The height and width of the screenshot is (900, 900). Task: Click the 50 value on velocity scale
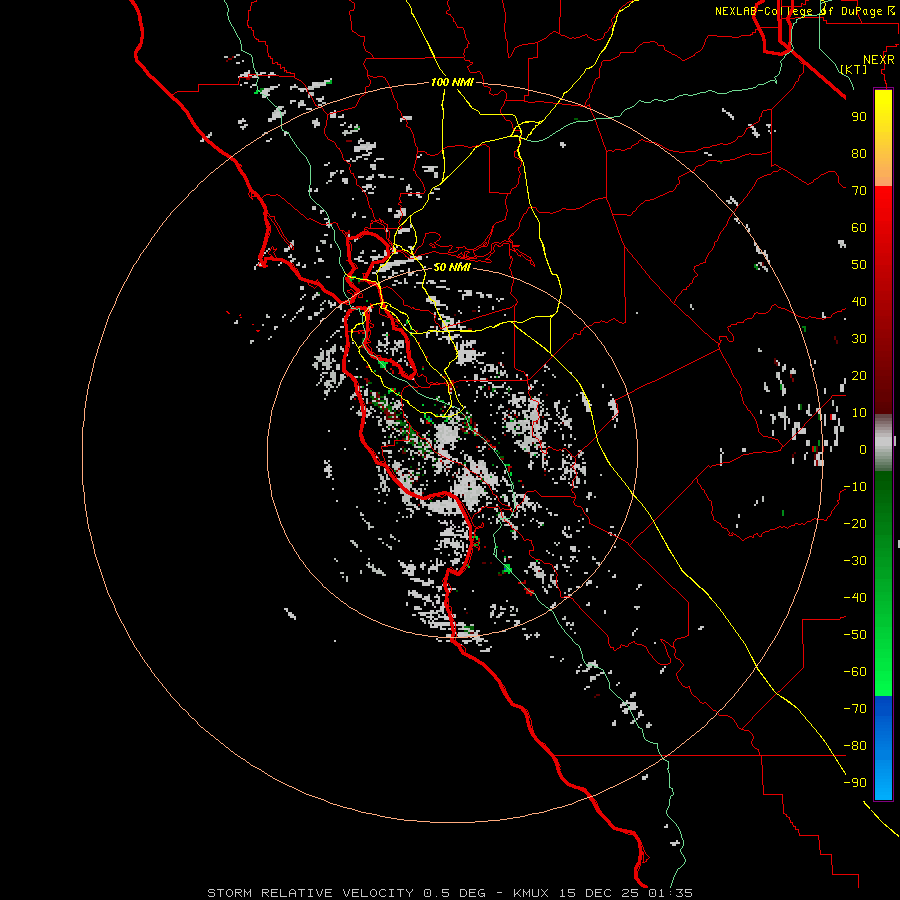coord(859,265)
